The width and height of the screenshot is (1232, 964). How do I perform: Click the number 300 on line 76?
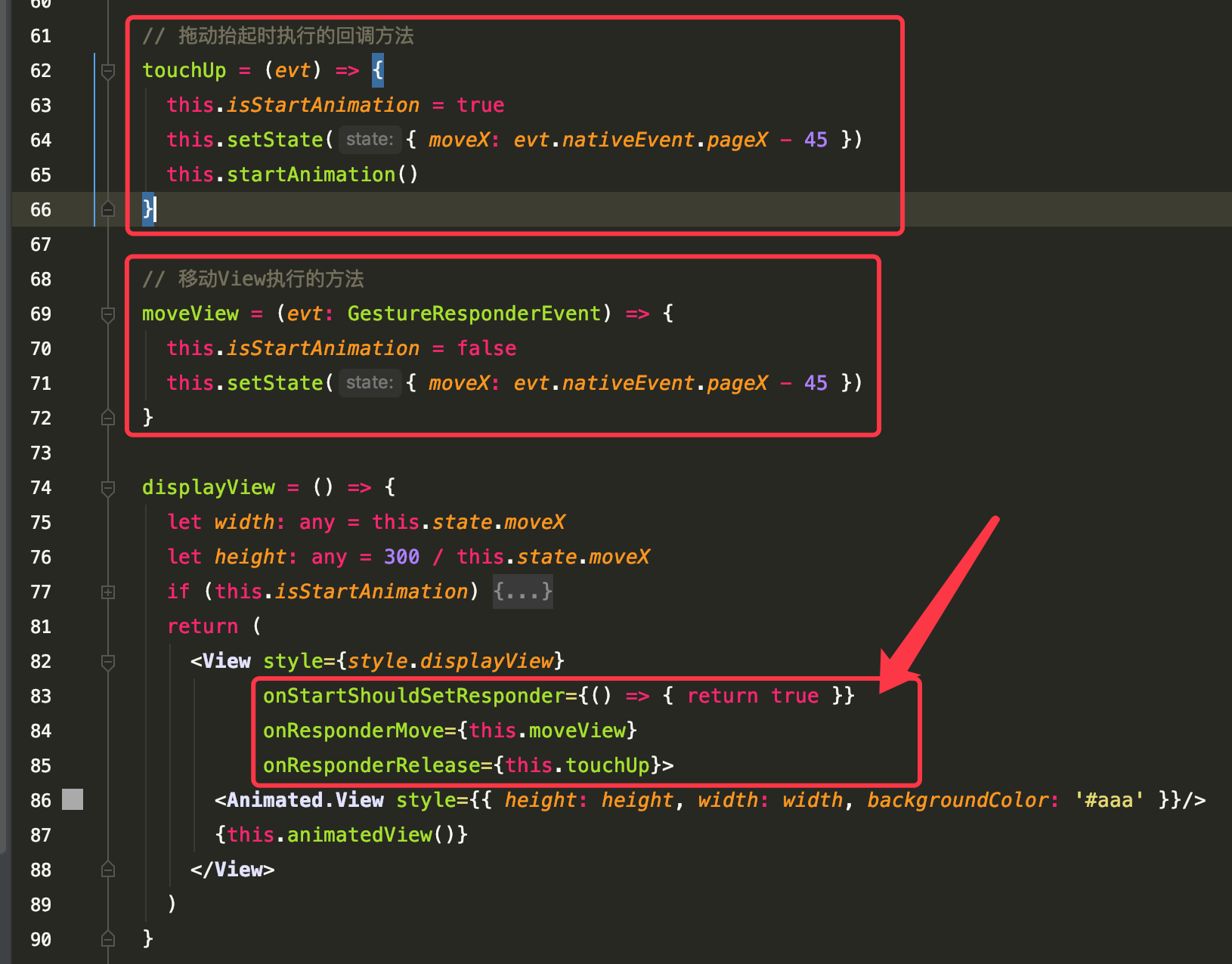401,557
